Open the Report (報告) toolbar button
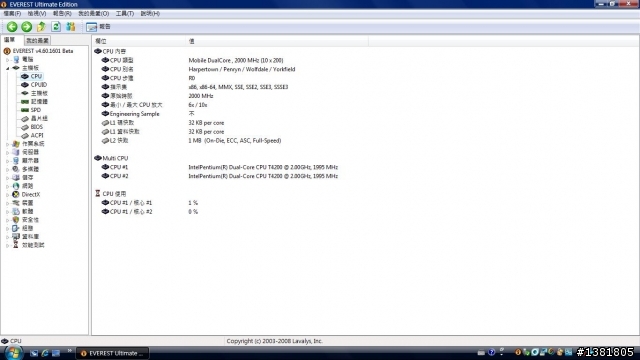The height and width of the screenshot is (360, 640). click(98, 27)
